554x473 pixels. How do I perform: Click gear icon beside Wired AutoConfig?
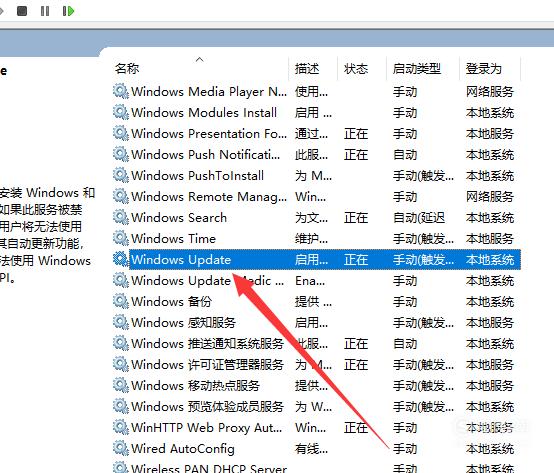tap(121, 448)
